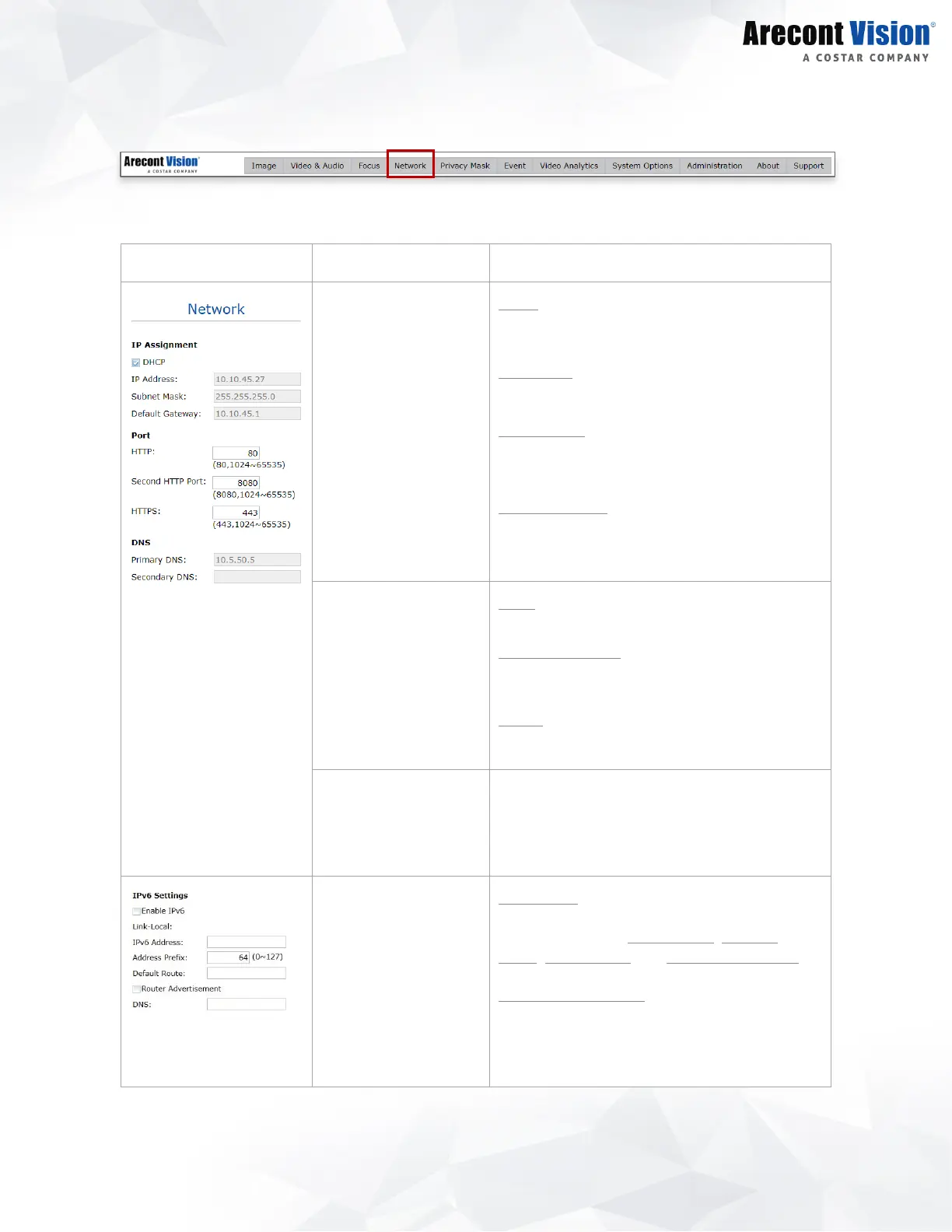Screen dimensions: 952x1232
Task: Open the Support tab
Action: pos(808,166)
